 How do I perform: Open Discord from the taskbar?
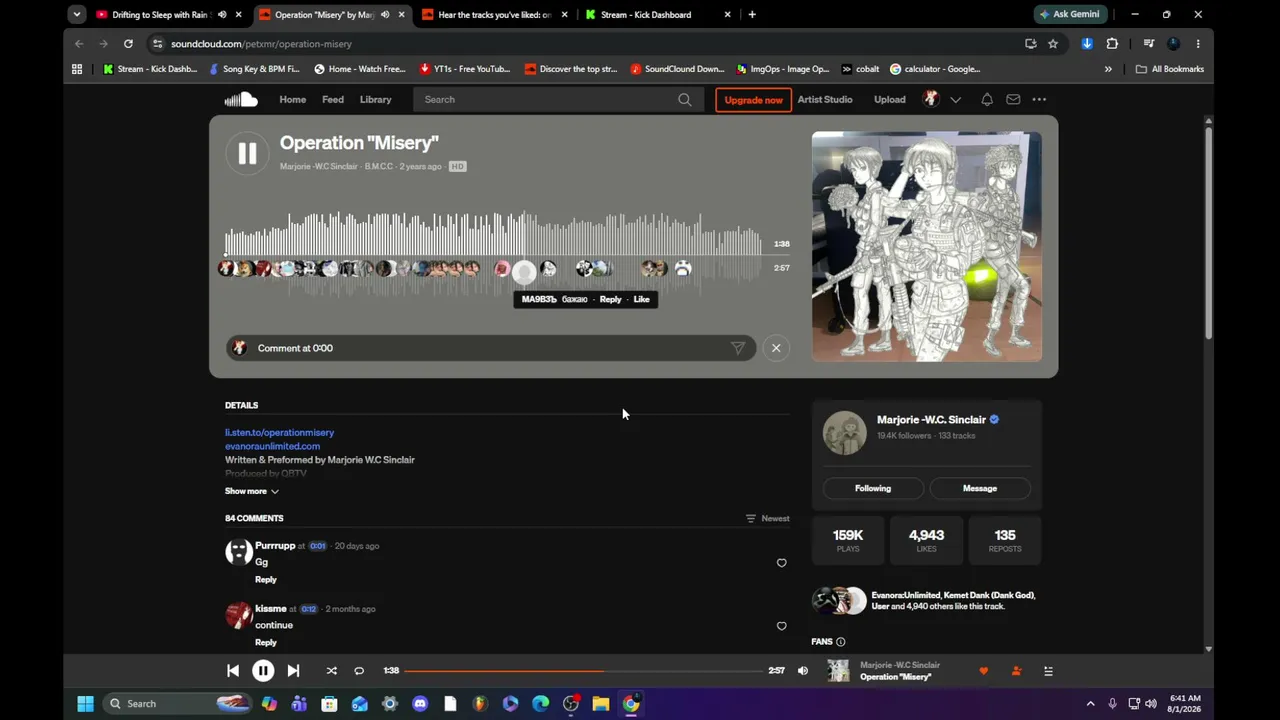coord(420,703)
